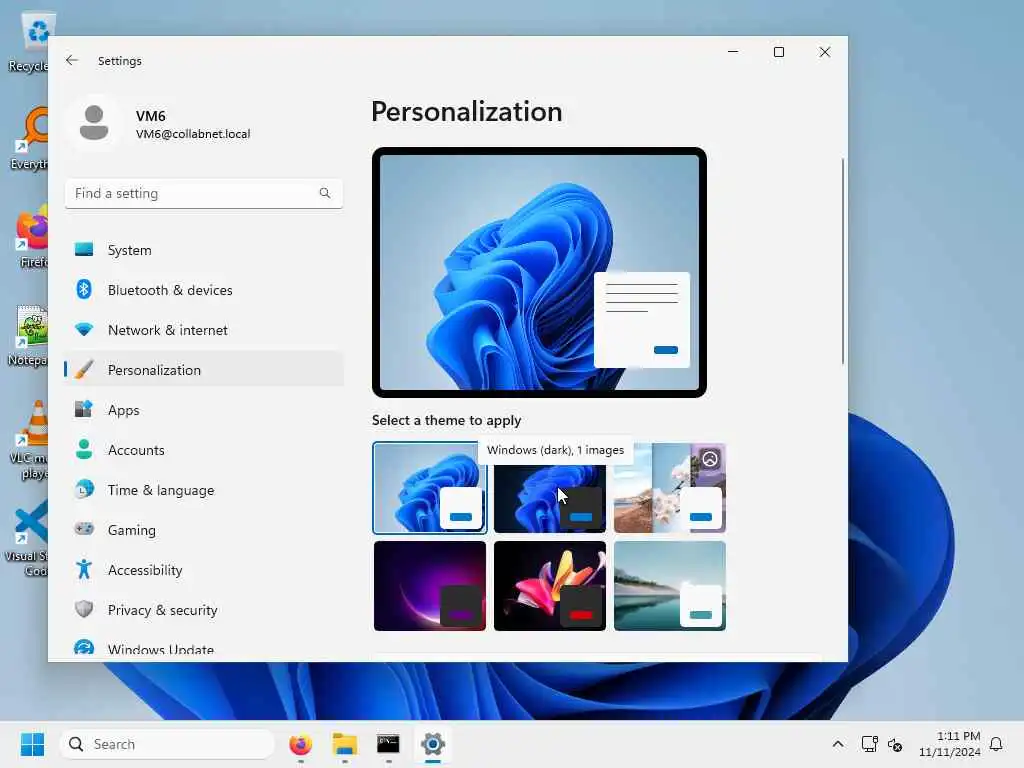Go to Accounts settings
1024x768 pixels.
click(204, 449)
